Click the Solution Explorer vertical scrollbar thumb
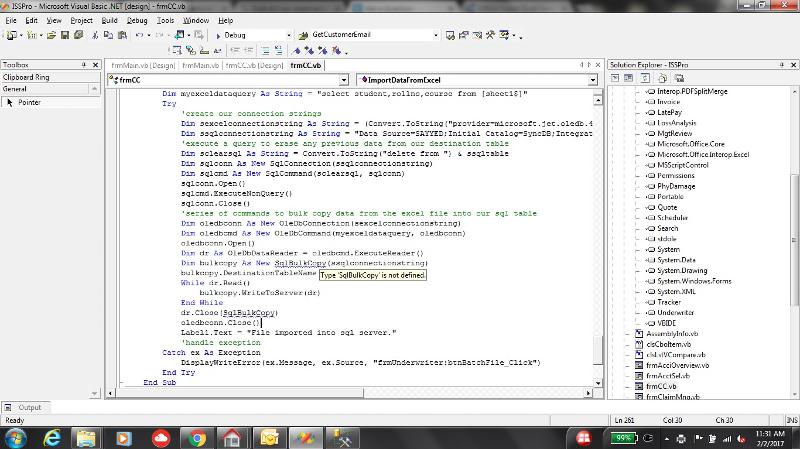The image size is (800, 449). 794,240
